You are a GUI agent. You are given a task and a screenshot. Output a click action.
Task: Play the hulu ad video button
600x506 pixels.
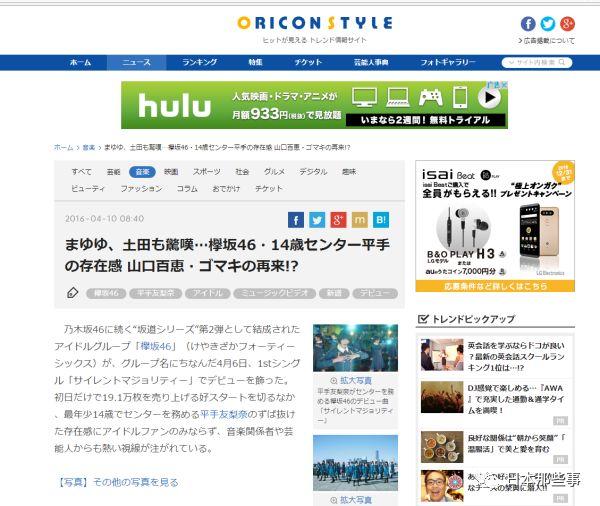tap(489, 97)
